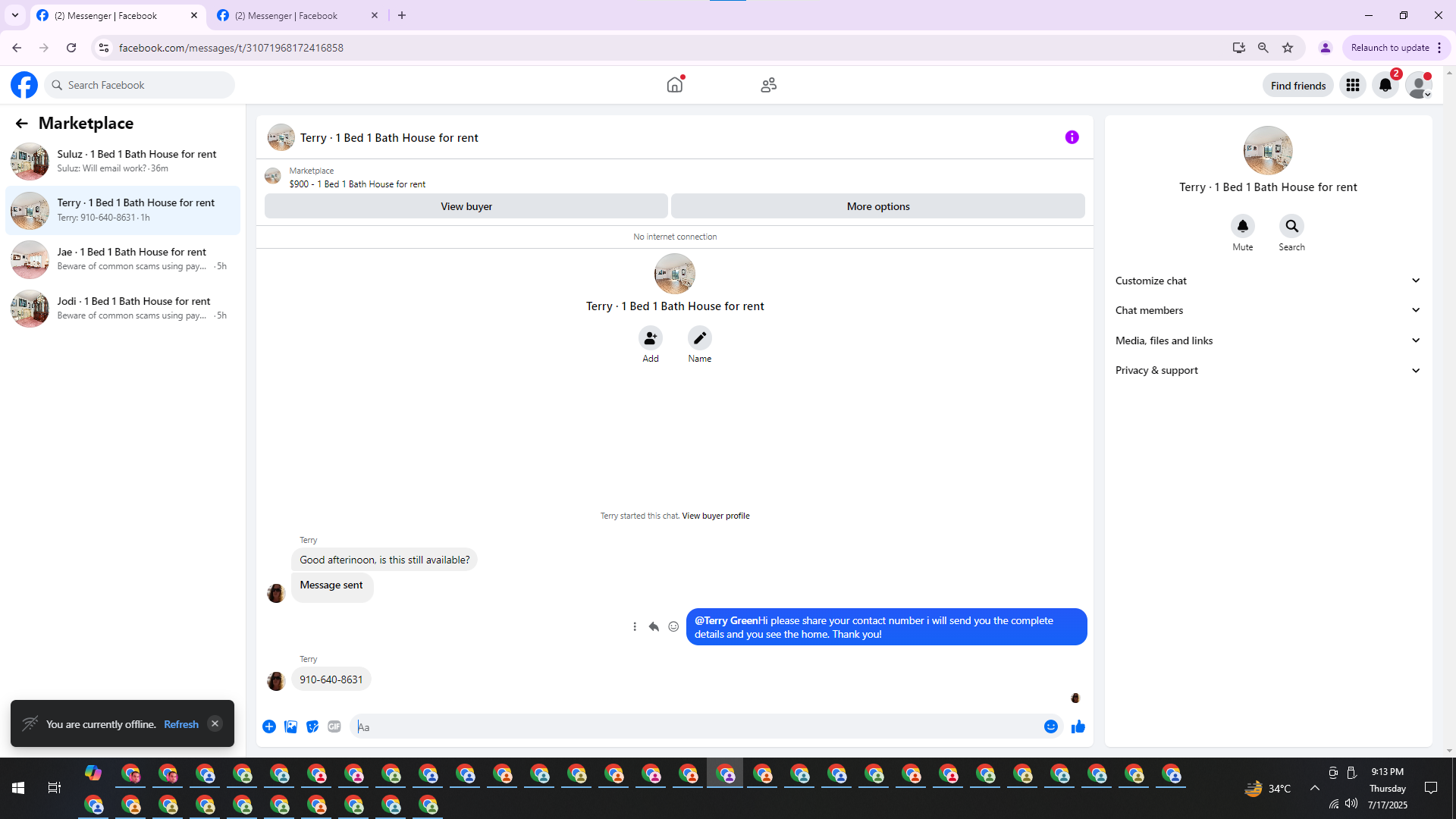Choose a GIF in composer
Image resolution: width=1456 pixels, height=819 pixels.
point(334,726)
